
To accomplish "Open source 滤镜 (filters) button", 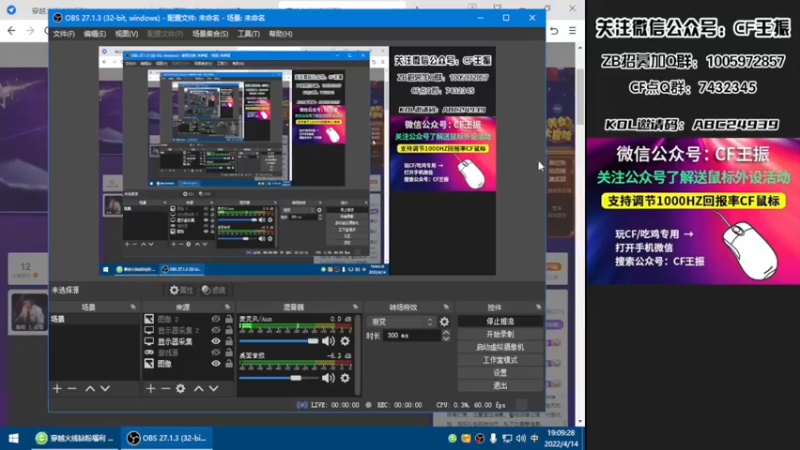I will click(x=214, y=290).
